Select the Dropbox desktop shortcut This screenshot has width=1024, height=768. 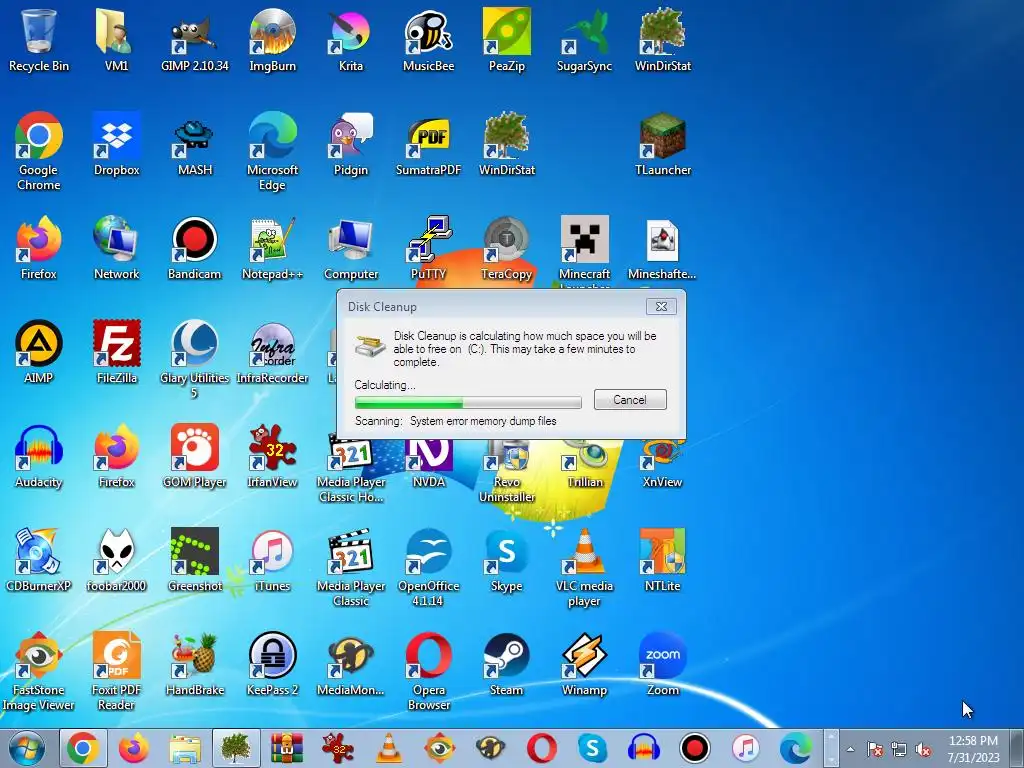coord(116,145)
